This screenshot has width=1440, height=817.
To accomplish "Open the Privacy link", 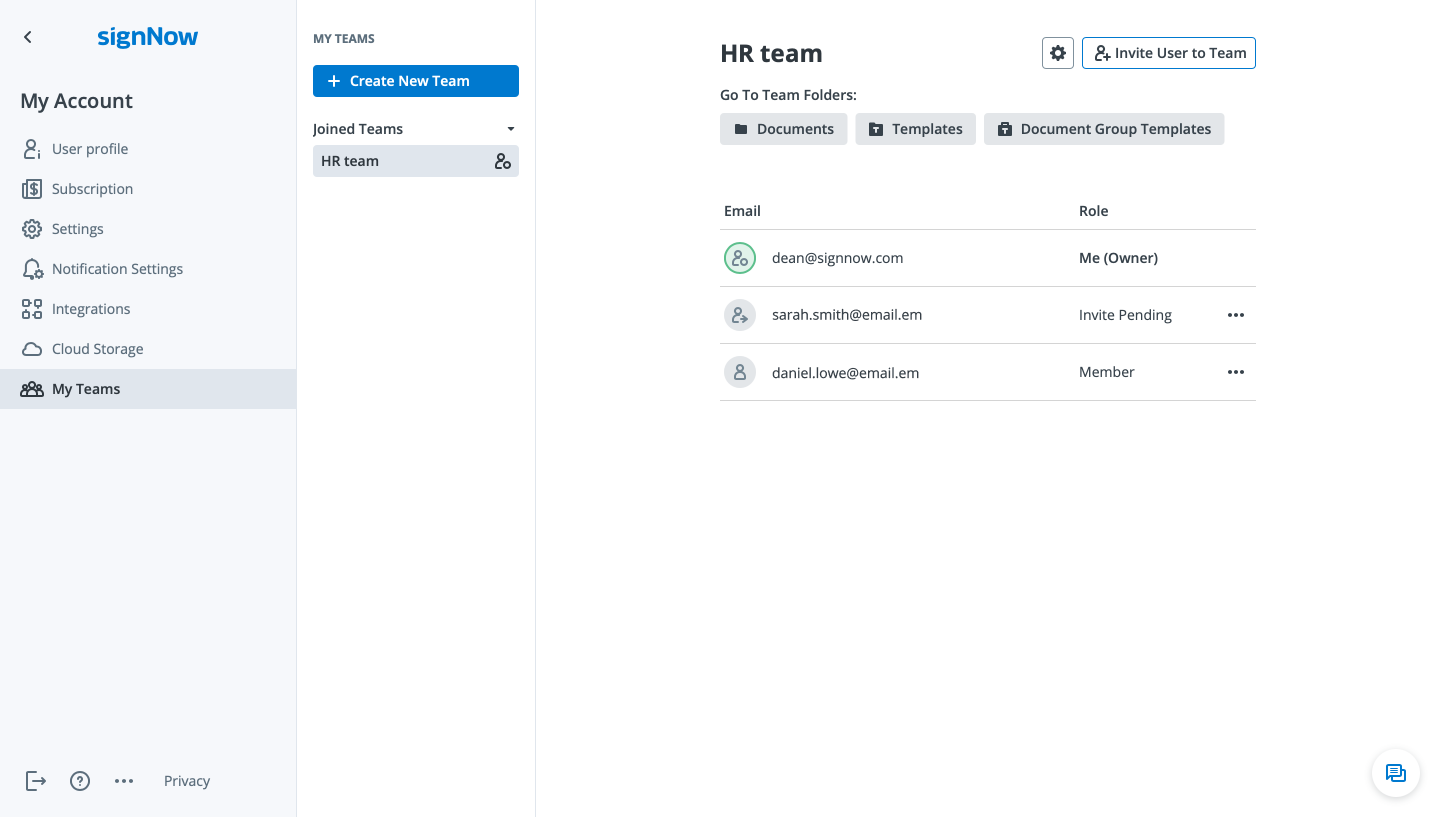I will [187, 781].
